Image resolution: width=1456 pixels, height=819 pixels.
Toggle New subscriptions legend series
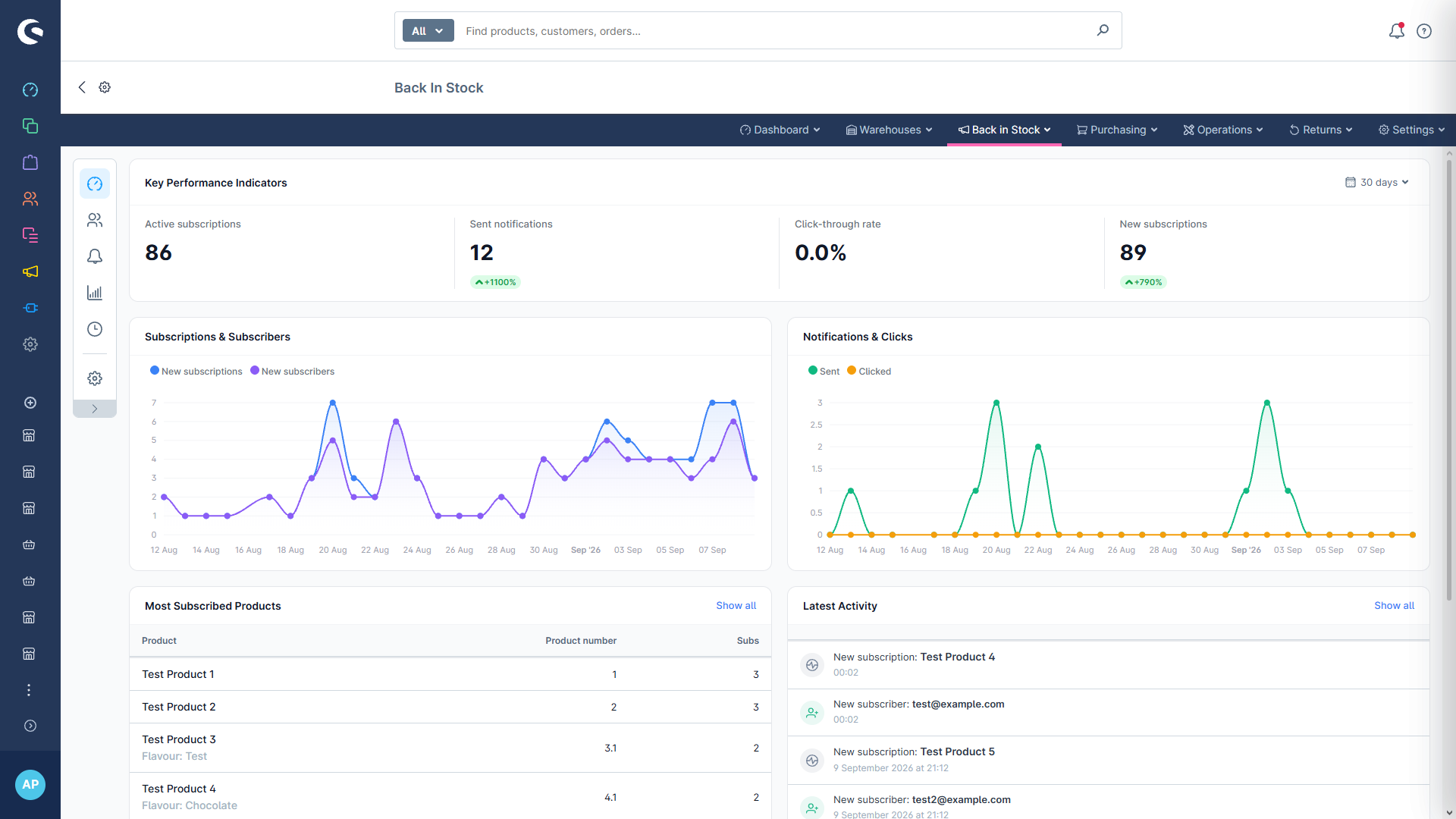pyautogui.click(x=196, y=371)
